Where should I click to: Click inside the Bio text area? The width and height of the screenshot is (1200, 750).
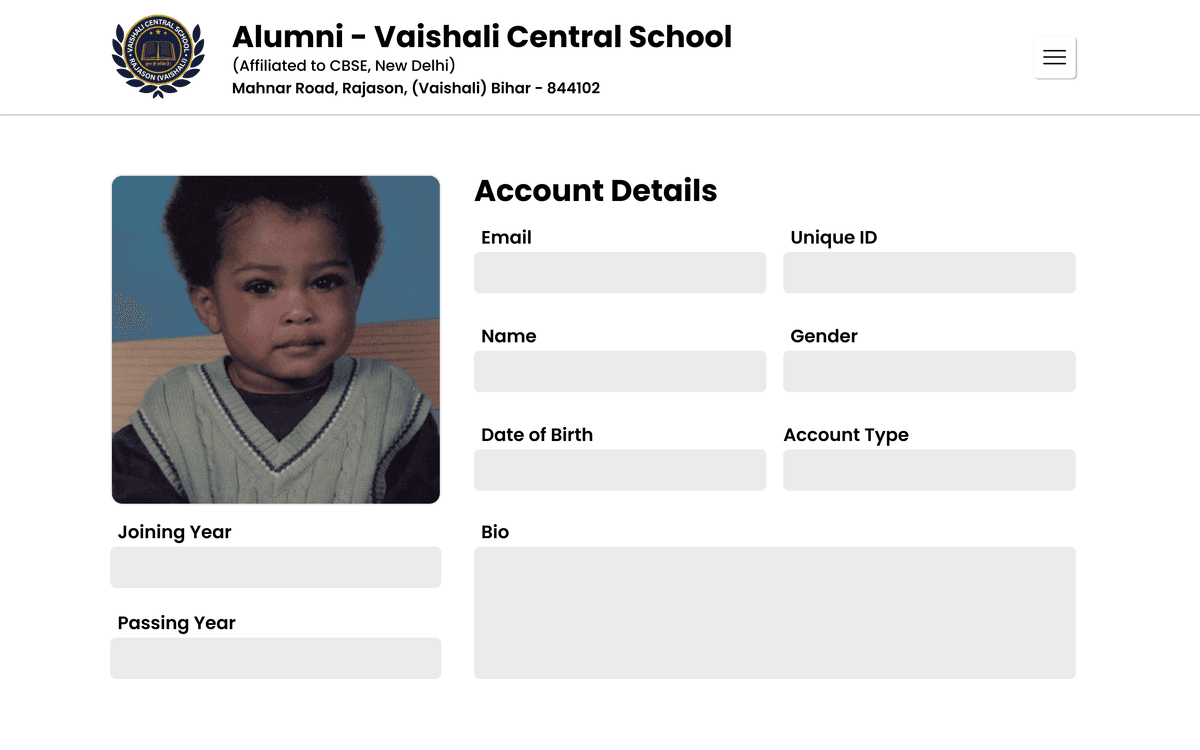click(x=775, y=612)
